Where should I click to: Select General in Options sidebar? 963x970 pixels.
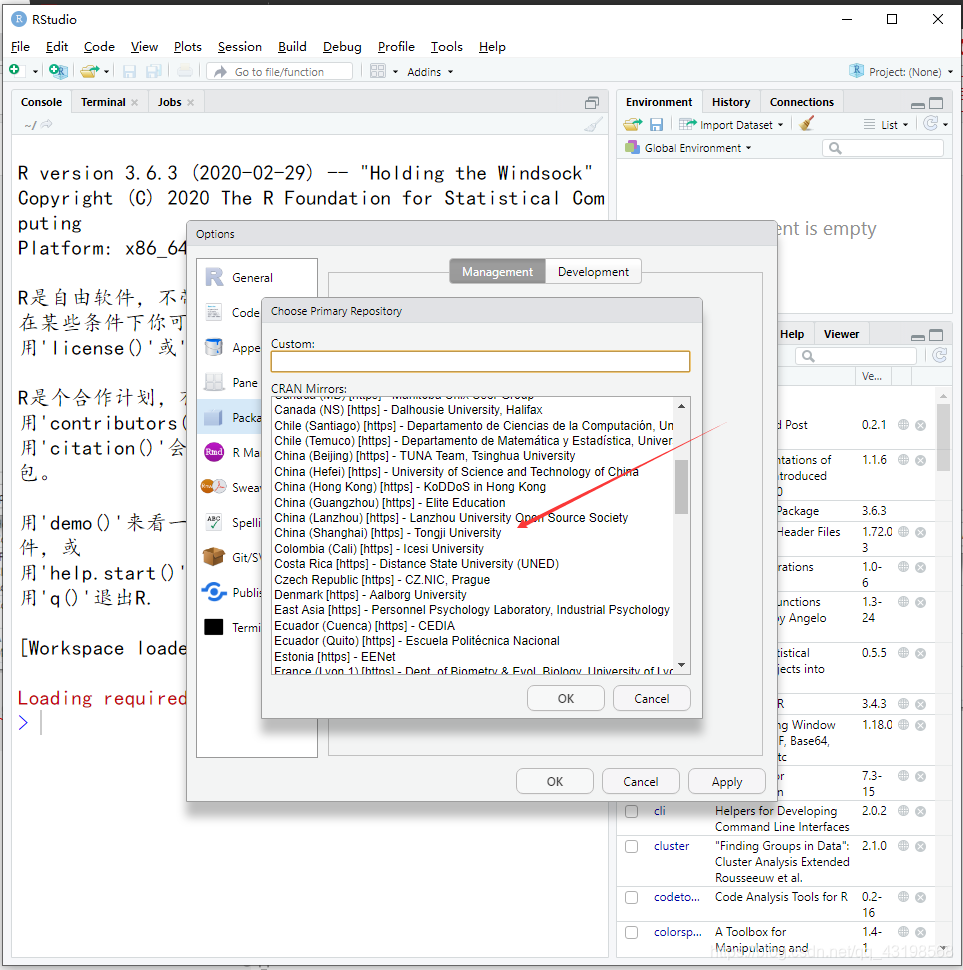click(x=257, y=278)
